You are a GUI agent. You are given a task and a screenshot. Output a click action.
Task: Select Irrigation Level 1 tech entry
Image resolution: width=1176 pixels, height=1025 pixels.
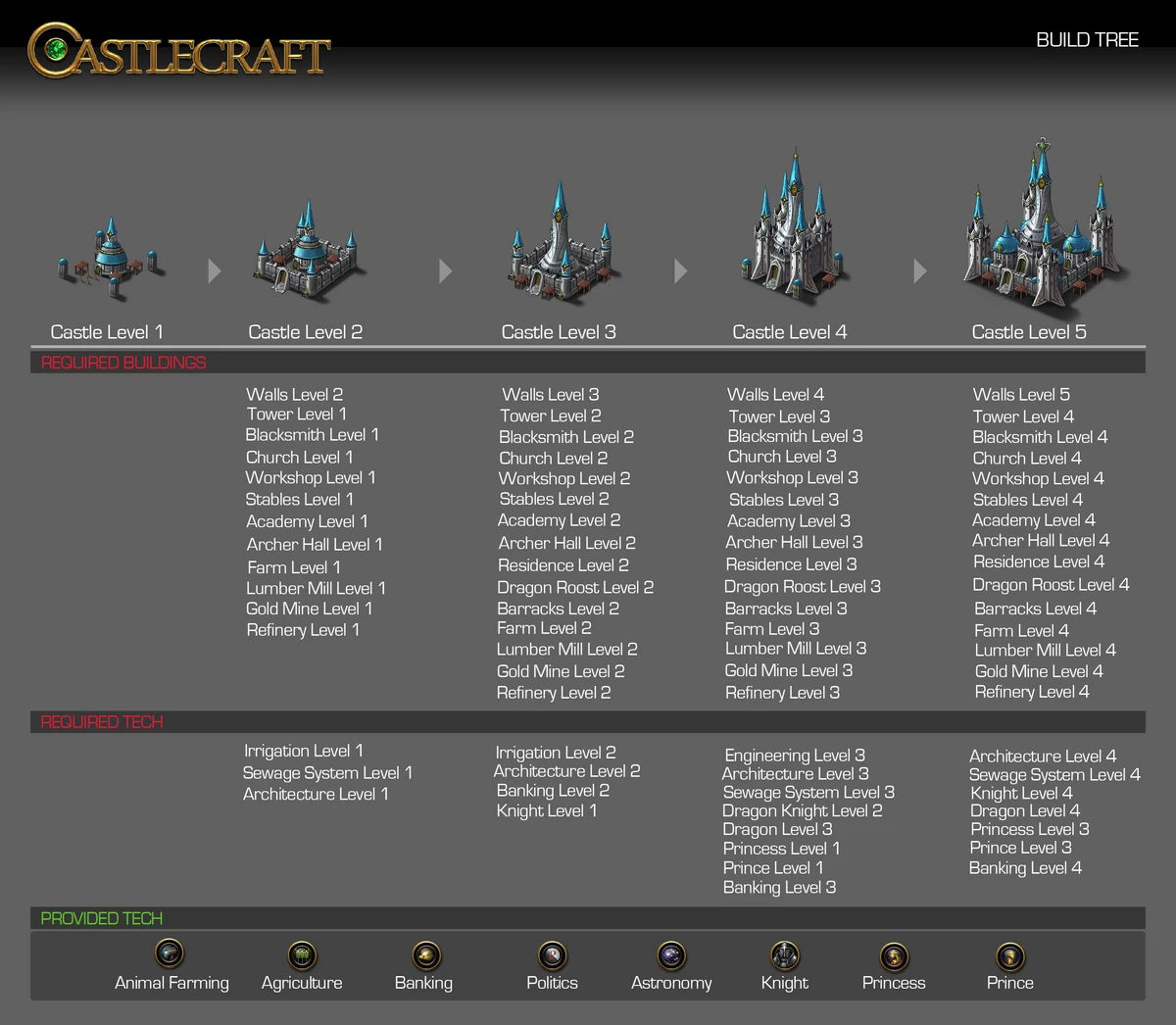[x=303, y=750]
